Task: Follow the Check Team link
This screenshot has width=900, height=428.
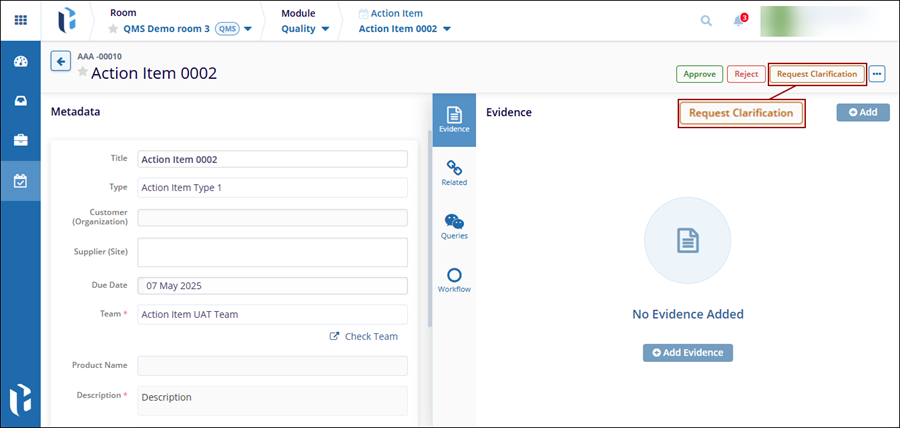Action: [x=364, y=337]
